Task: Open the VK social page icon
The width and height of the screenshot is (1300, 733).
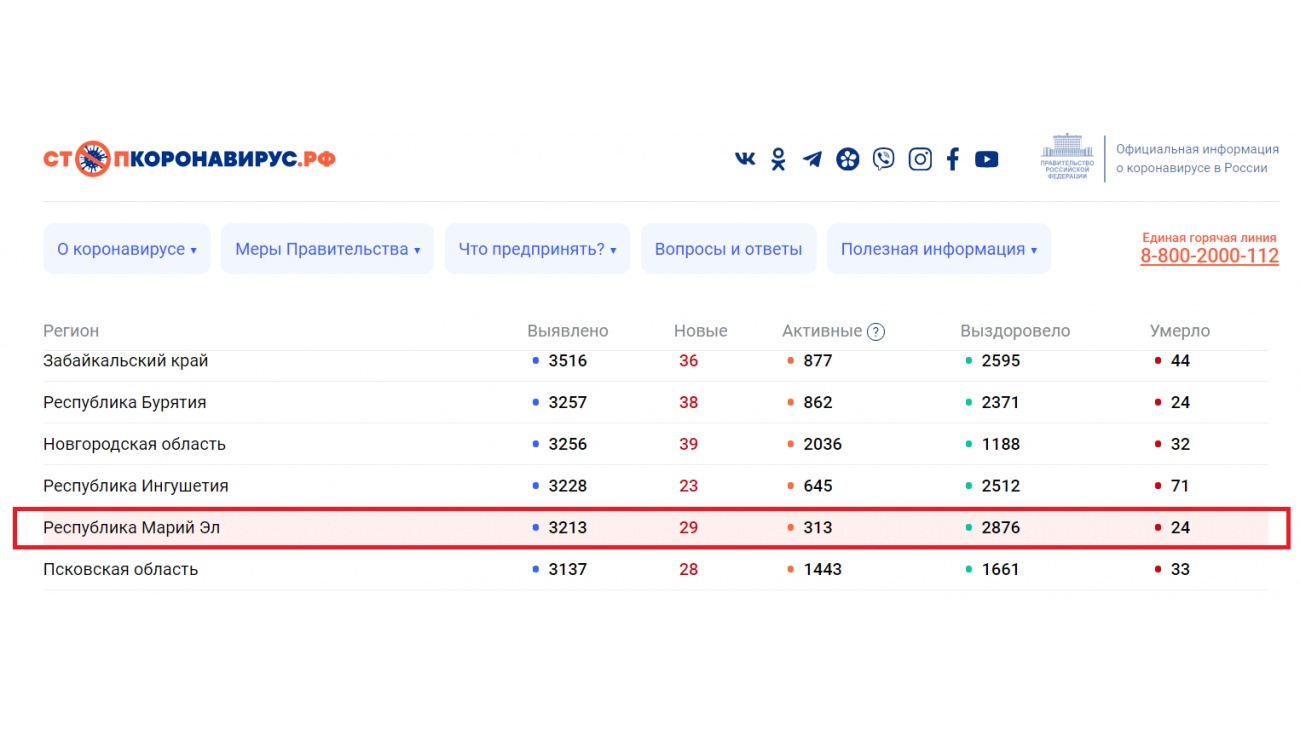Action: click(x=745, y=159)
